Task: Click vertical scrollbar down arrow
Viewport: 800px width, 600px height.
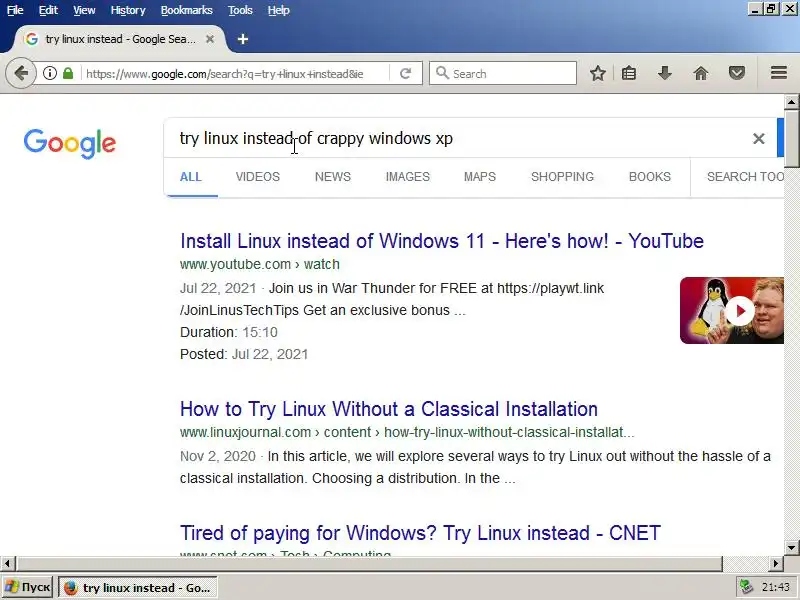Action: click(791, 548)
